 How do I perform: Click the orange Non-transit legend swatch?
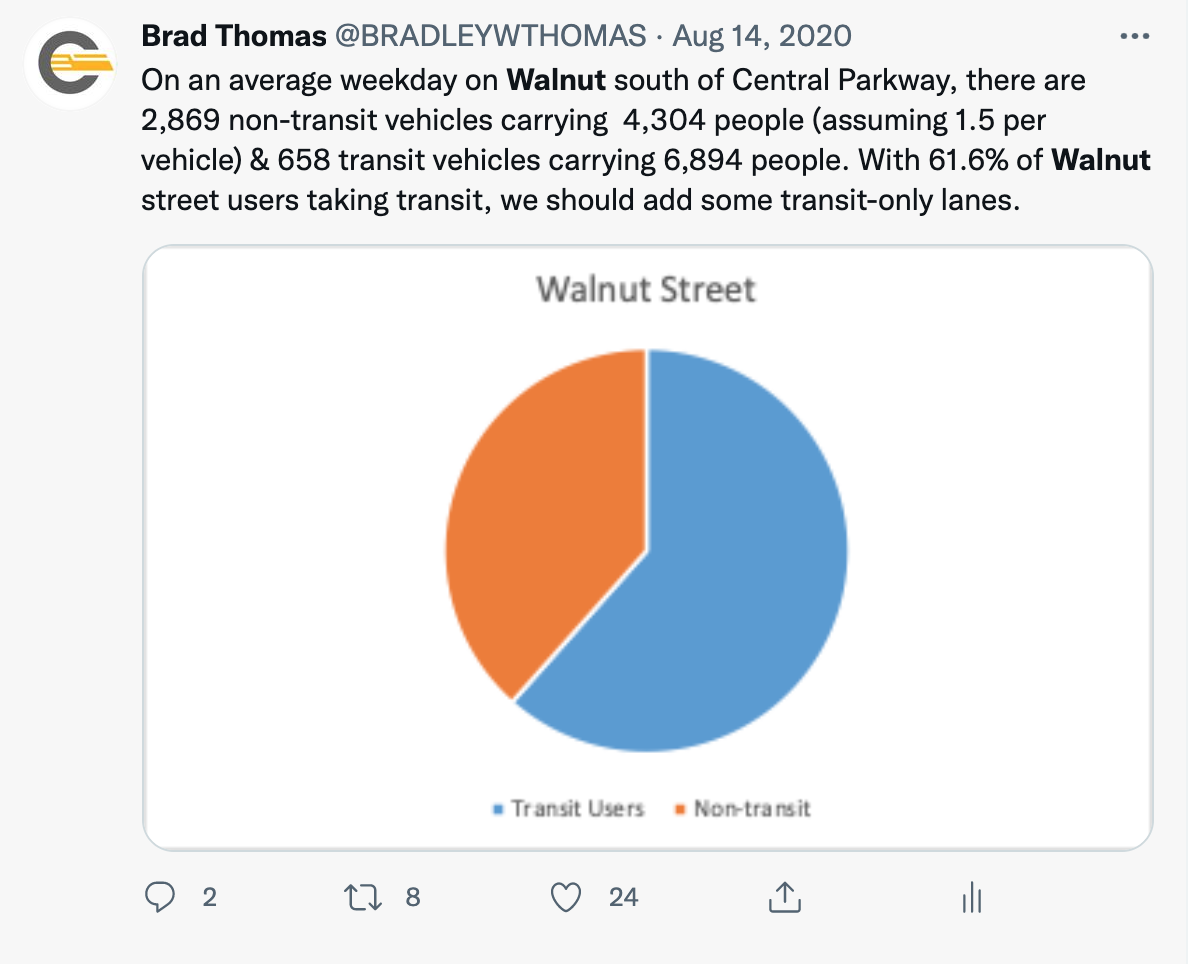click(x=680, y=810)
